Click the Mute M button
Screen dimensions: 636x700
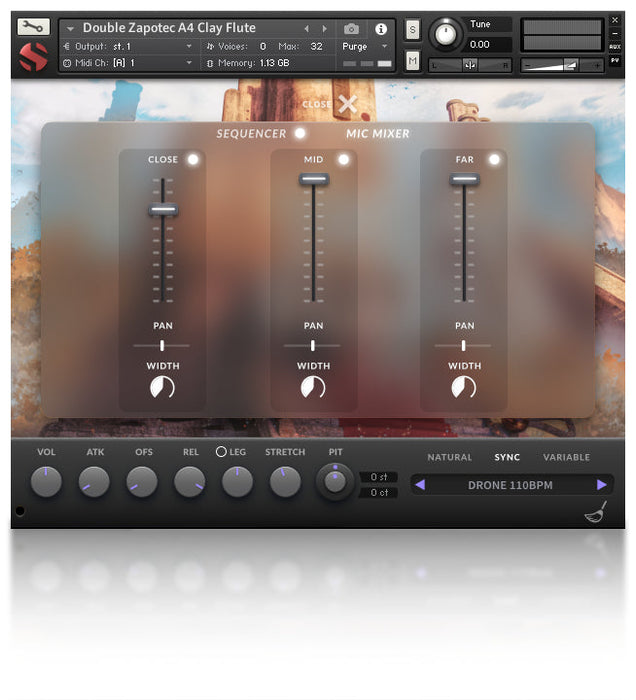412,62
